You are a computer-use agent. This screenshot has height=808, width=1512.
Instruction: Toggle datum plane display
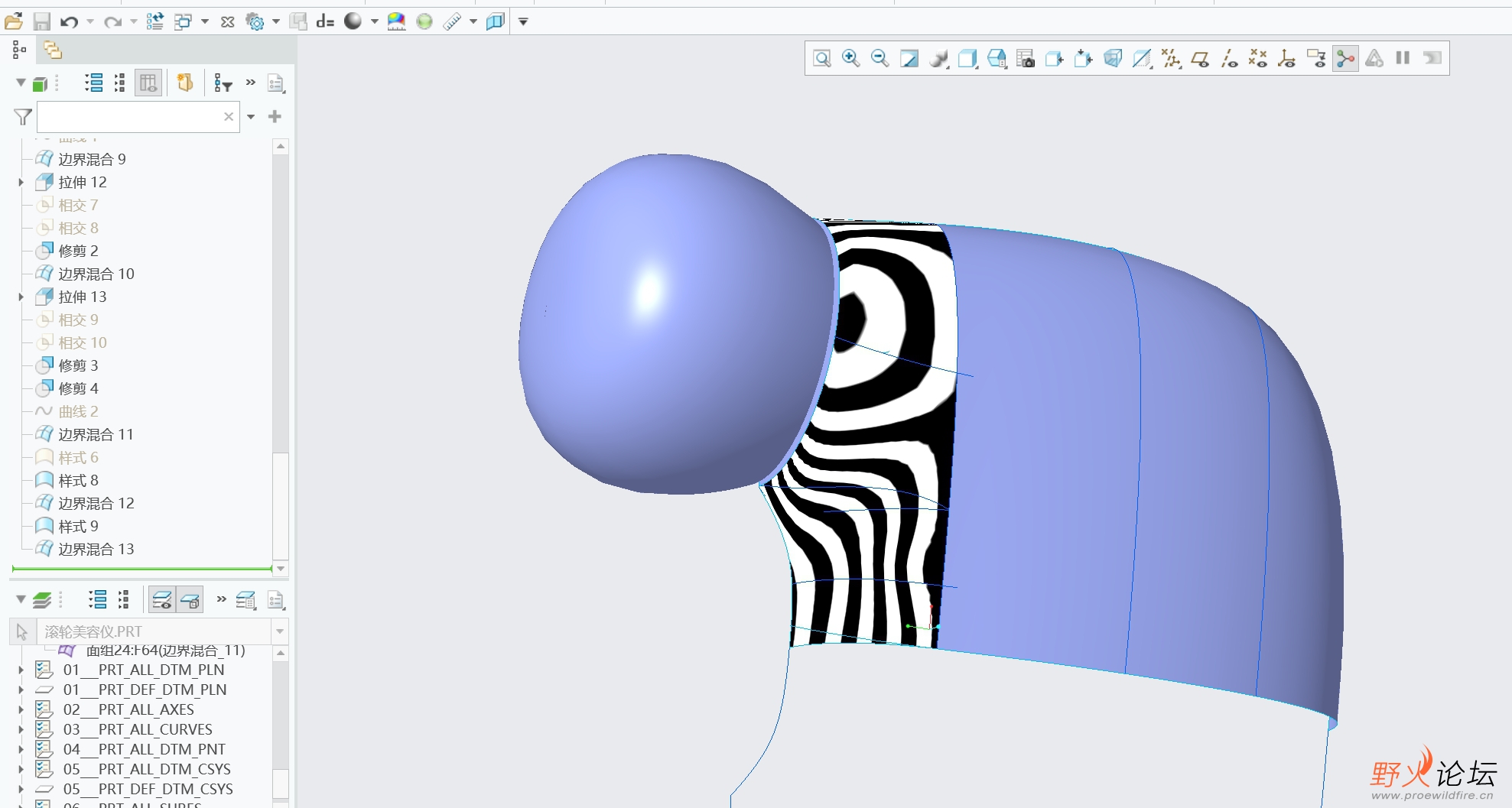tap(1200, 58)
